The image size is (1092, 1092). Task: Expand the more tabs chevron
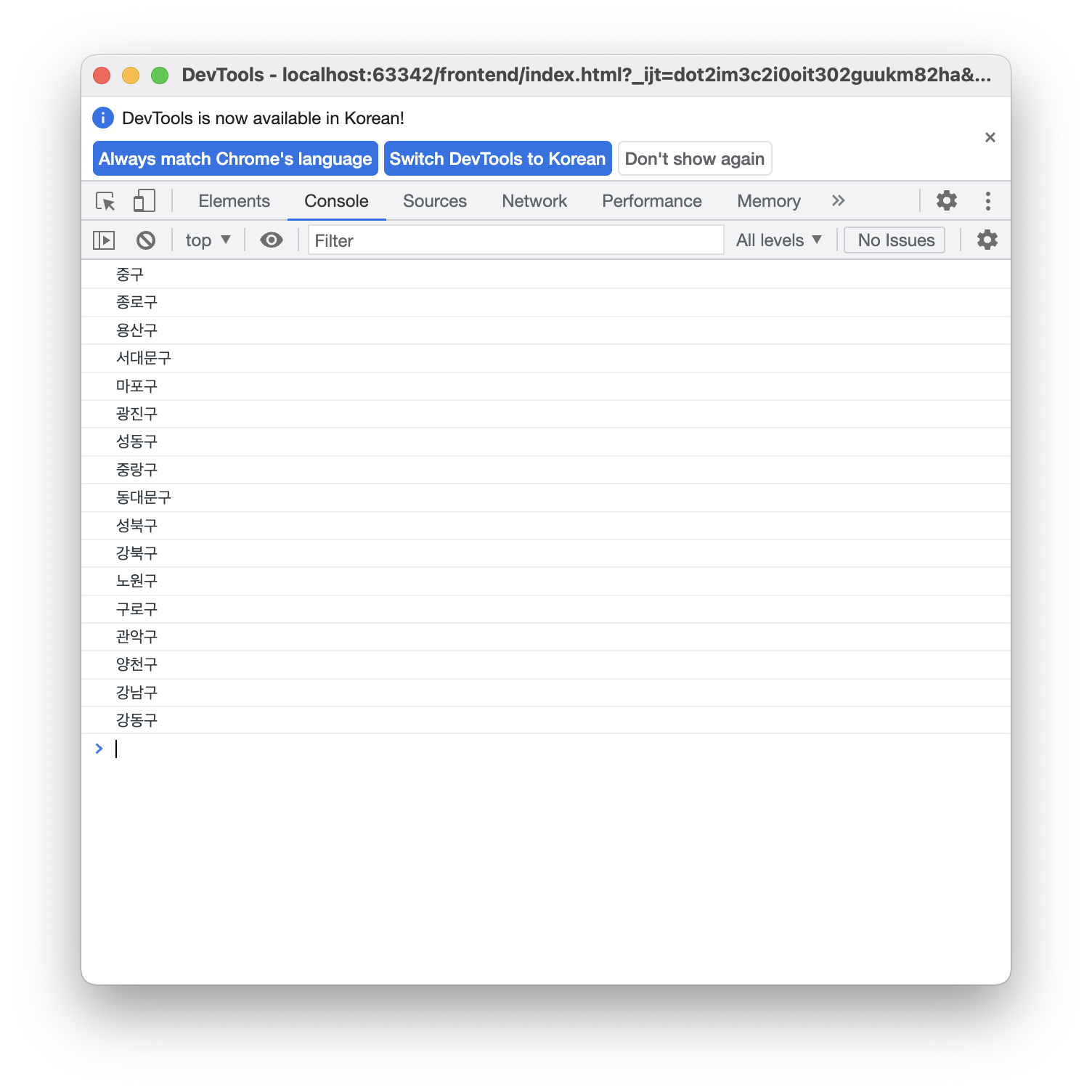coord(839,200)
